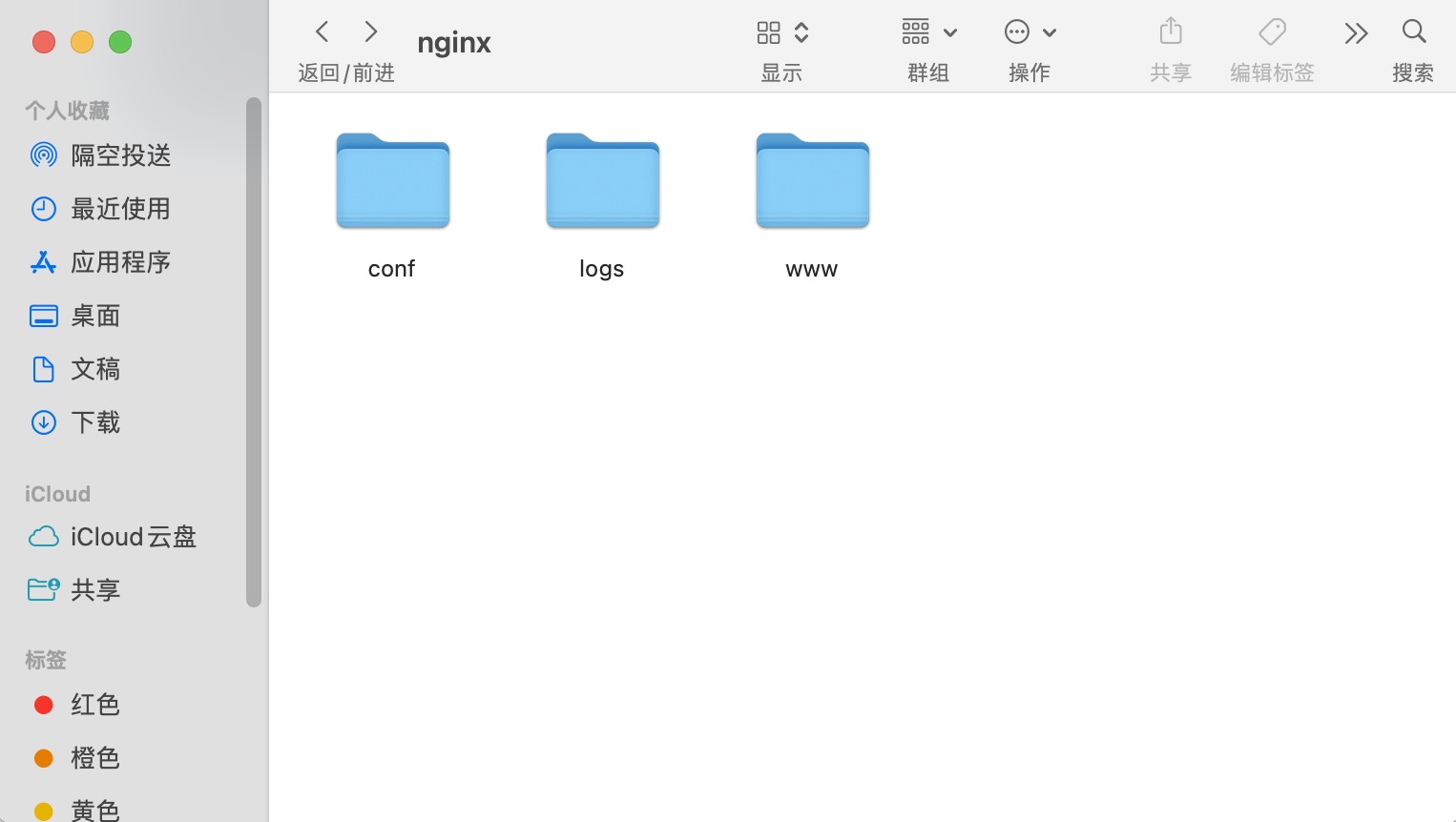Go back with the left chevron

click(x=322, y=32)
